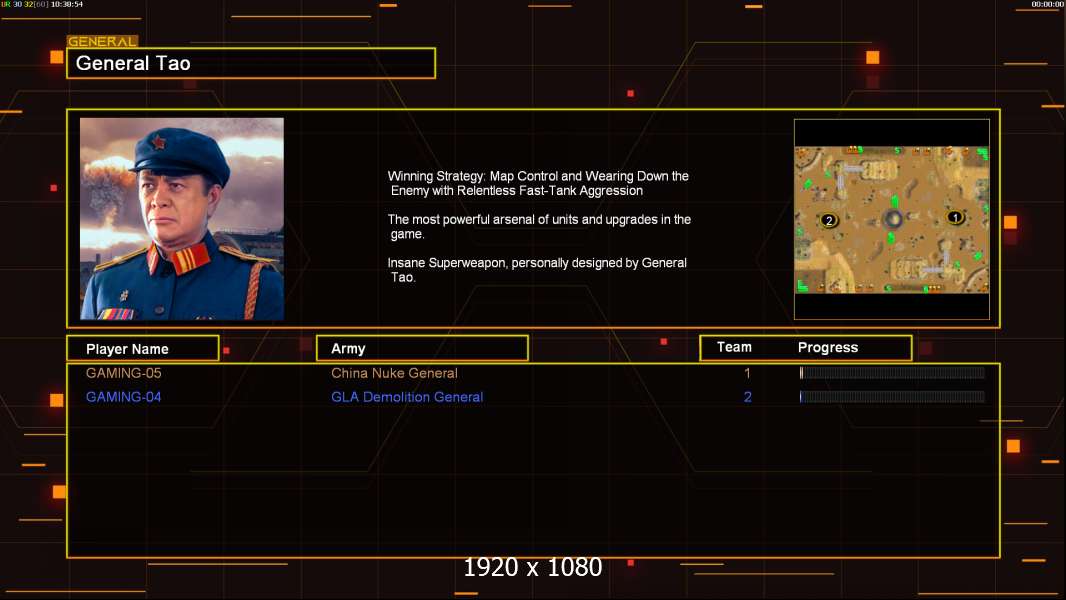Click GAMING-04 loading progress bar

[x=892, y=396]
